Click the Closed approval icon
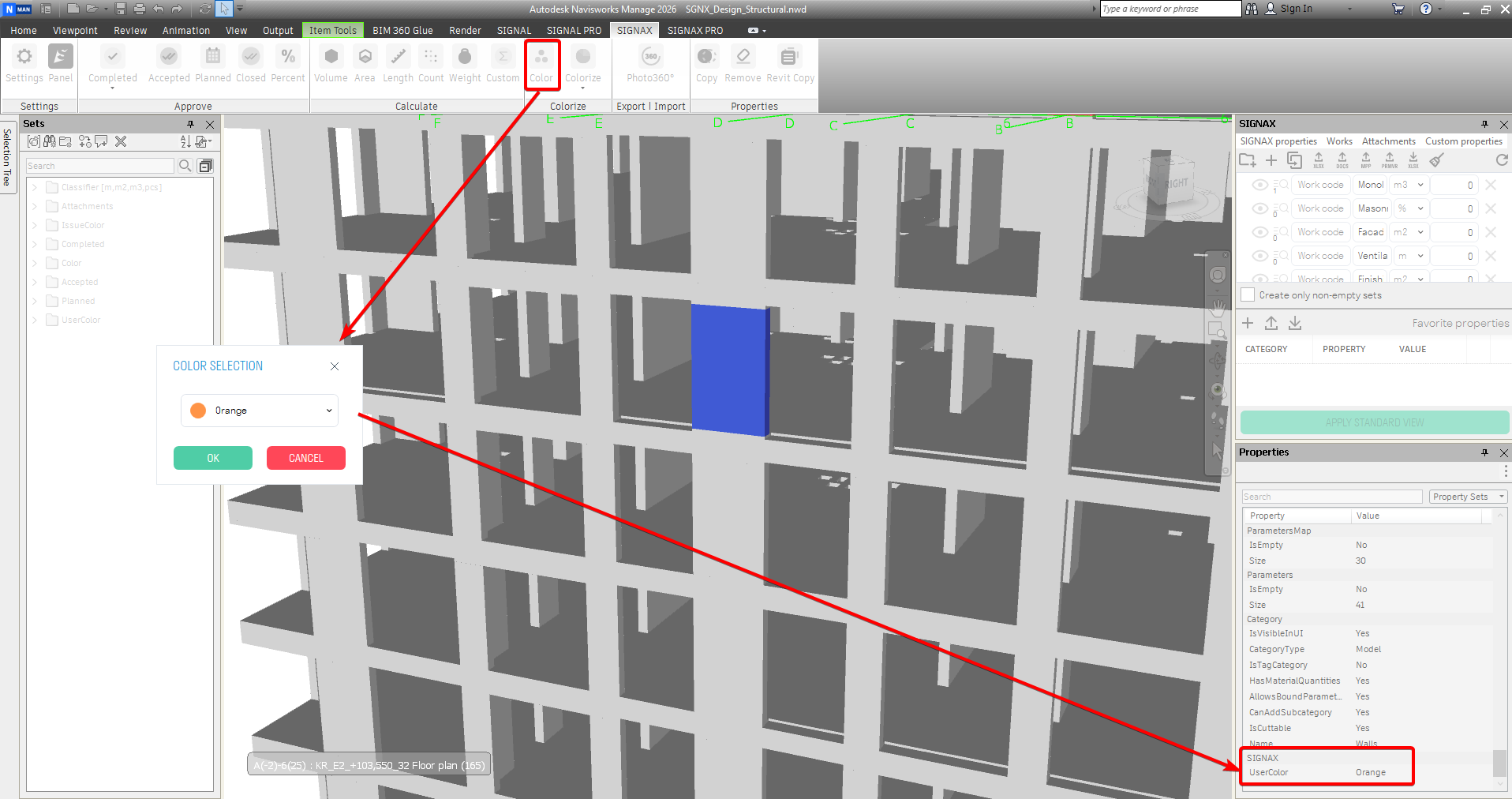Image resolution: width=1512 pixels, height=799 pixels. coord(251,57)
